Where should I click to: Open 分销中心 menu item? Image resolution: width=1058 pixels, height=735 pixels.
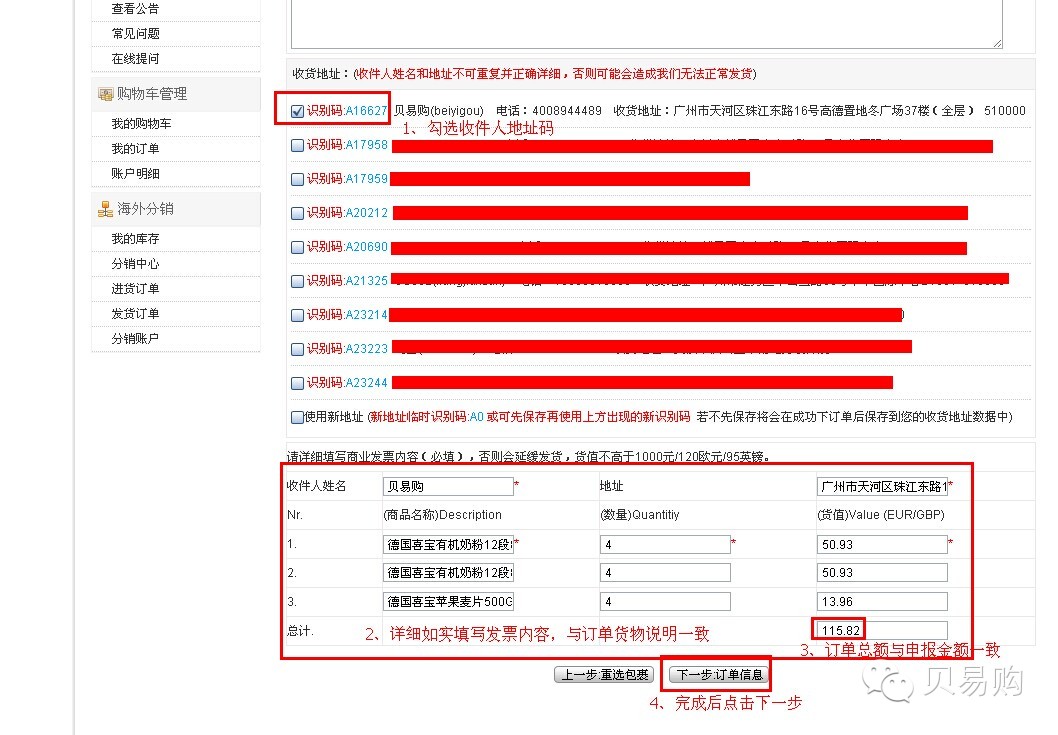tap(135, 264)
